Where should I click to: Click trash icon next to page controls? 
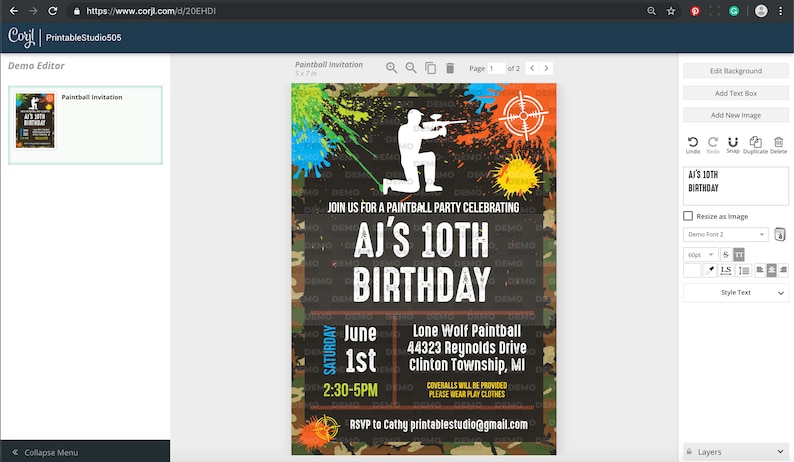[x=450, y=68]
